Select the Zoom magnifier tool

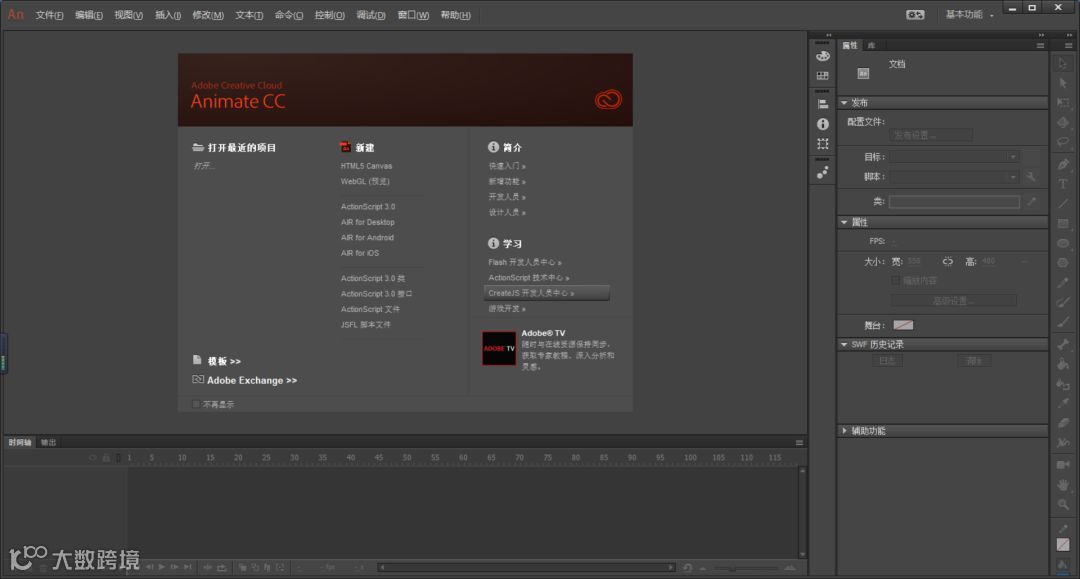click(x=1063, y=505)
